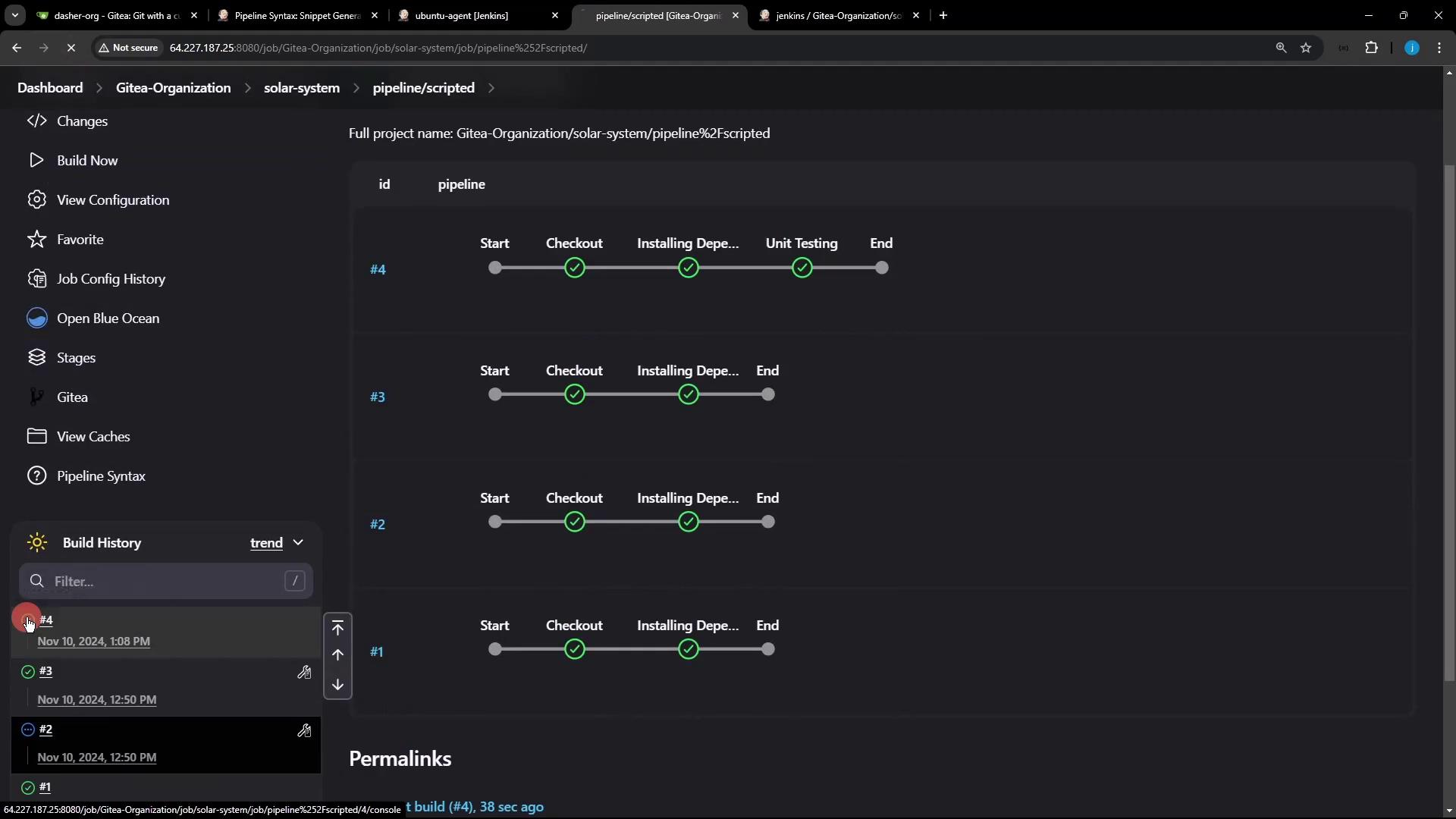Click the Favorite star icon
Viewport: 1456px width, 819px height.
(x=36, y=239)
